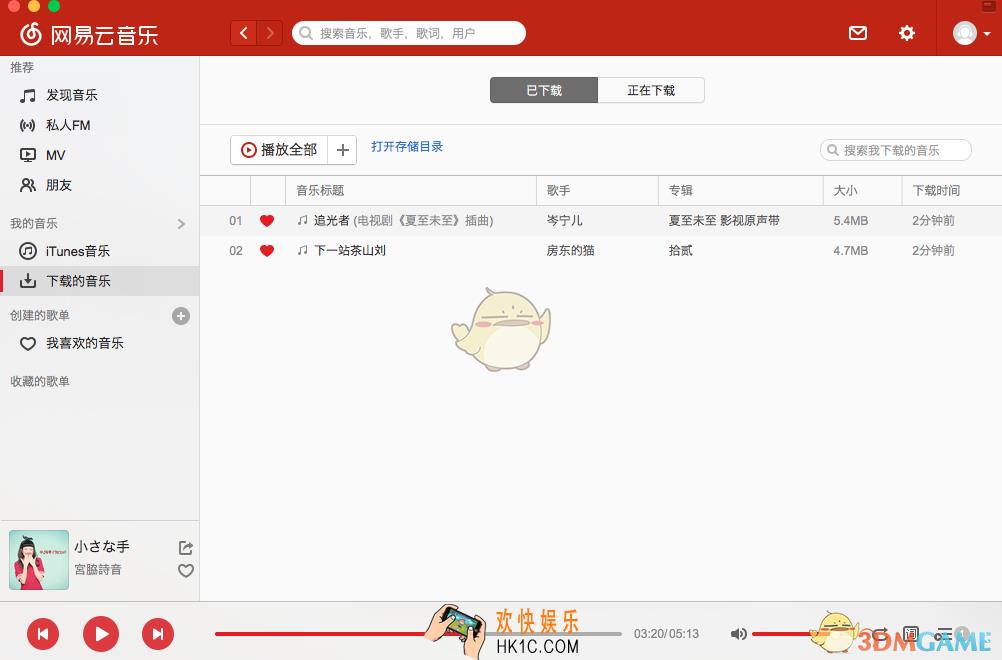The image size is (1002, 660).
Task: Go back with the left arrow button
Action: tap(243, 33)
